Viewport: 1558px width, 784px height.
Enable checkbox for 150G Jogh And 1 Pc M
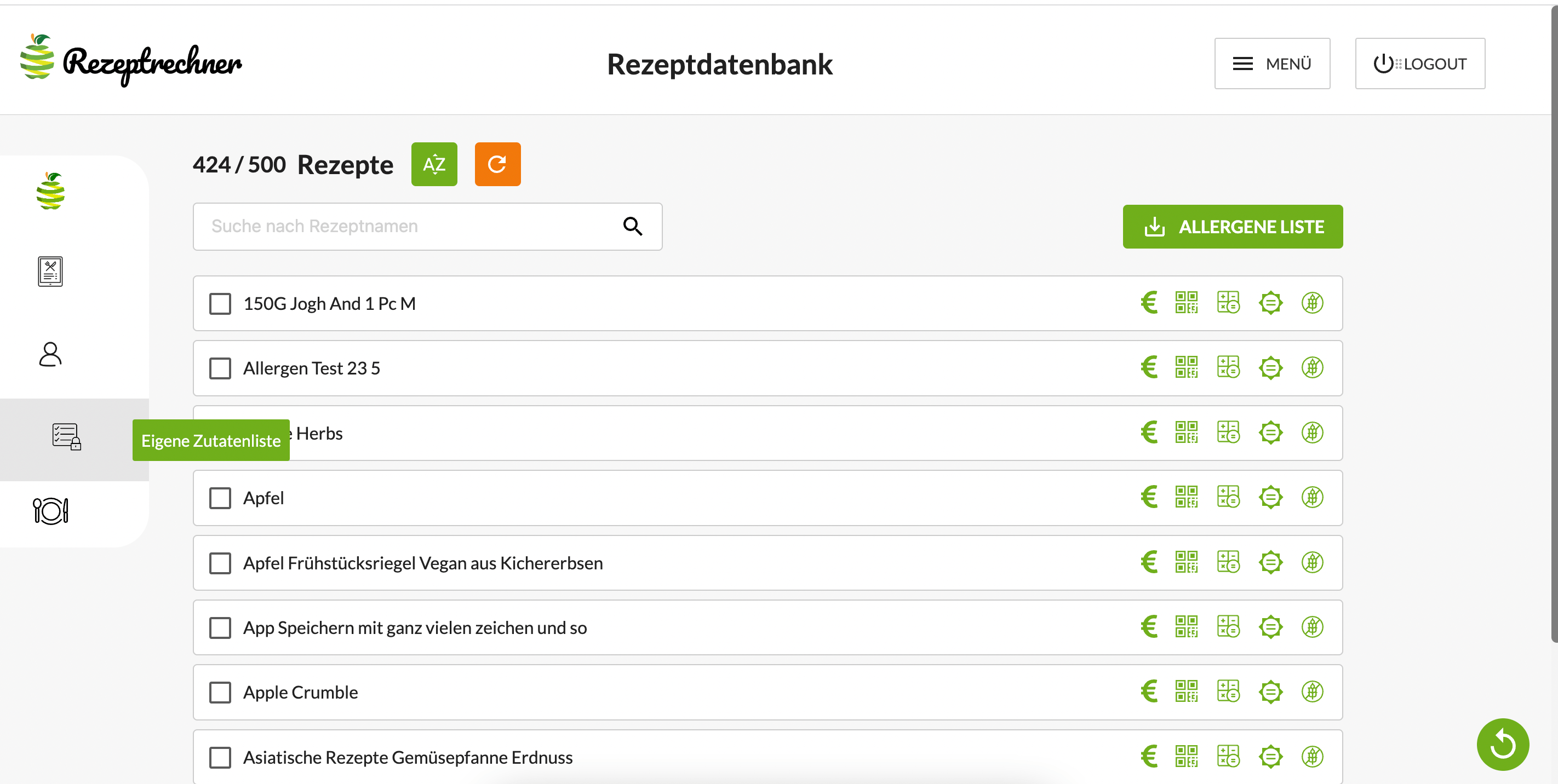219,303
